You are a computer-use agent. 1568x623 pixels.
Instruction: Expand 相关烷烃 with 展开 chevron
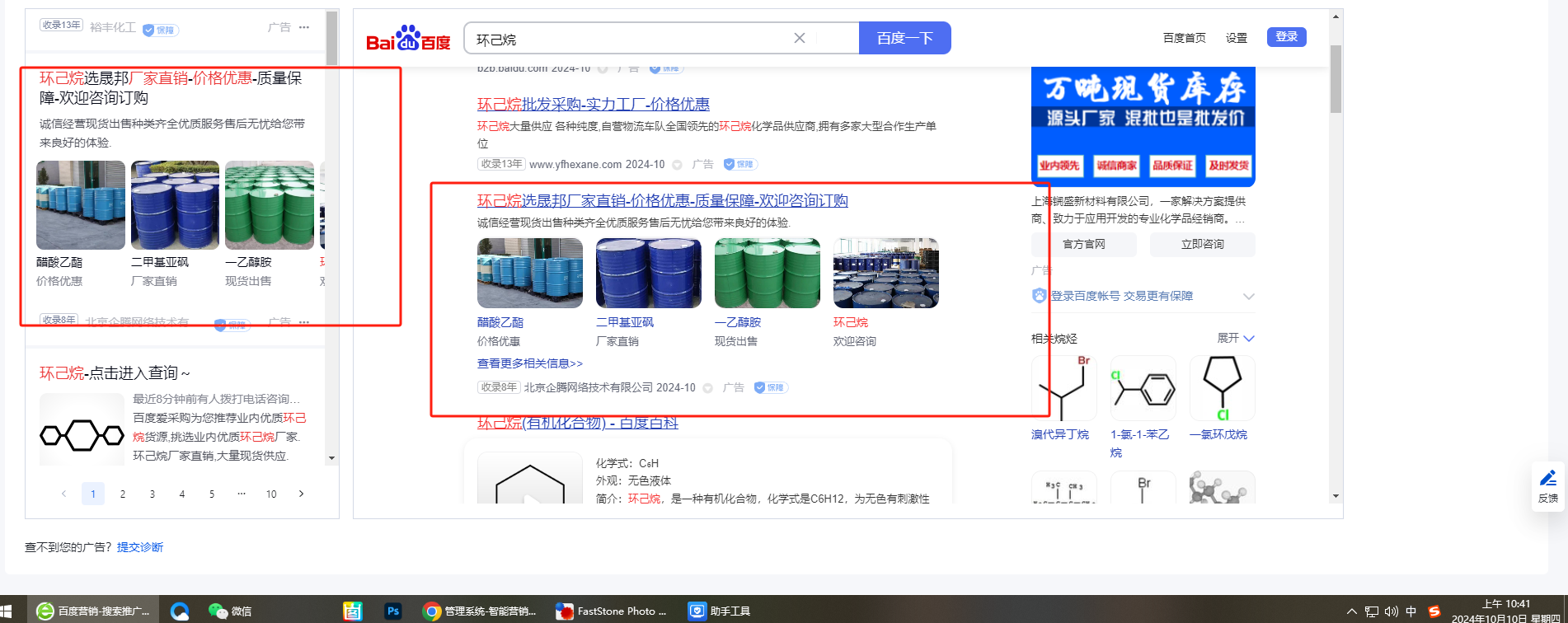click(1236, 338)
